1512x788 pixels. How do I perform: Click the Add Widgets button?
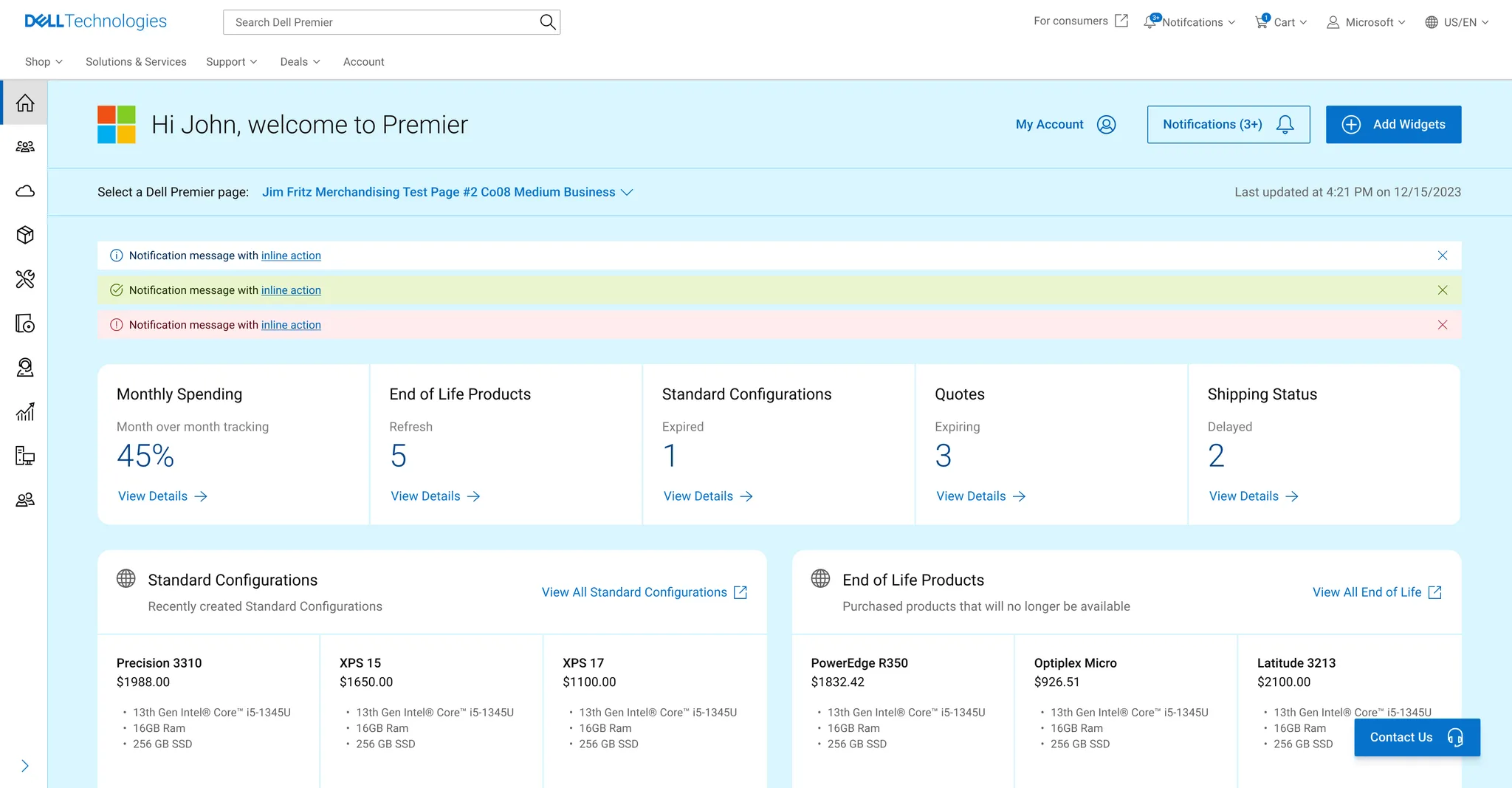pyautogui.click(x=1393, y=125)
